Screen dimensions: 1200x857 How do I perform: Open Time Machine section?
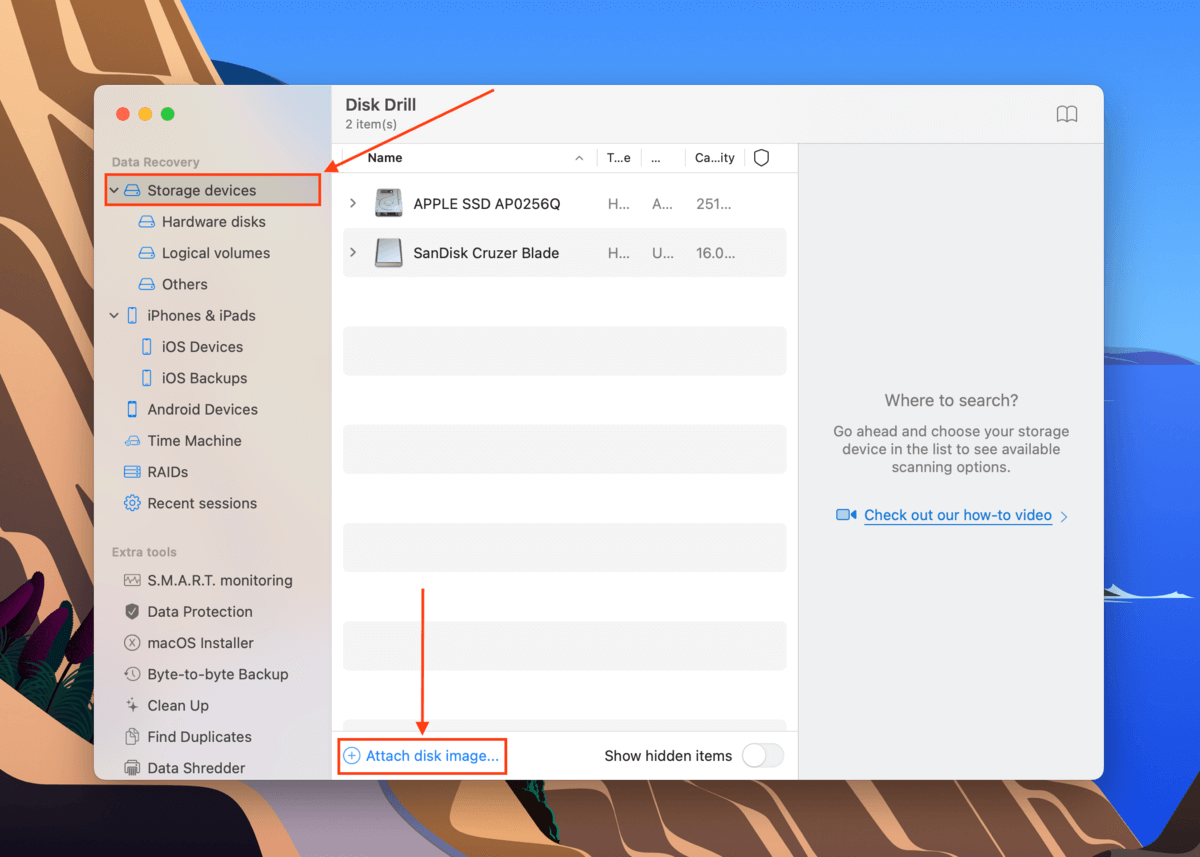[194, 441]
